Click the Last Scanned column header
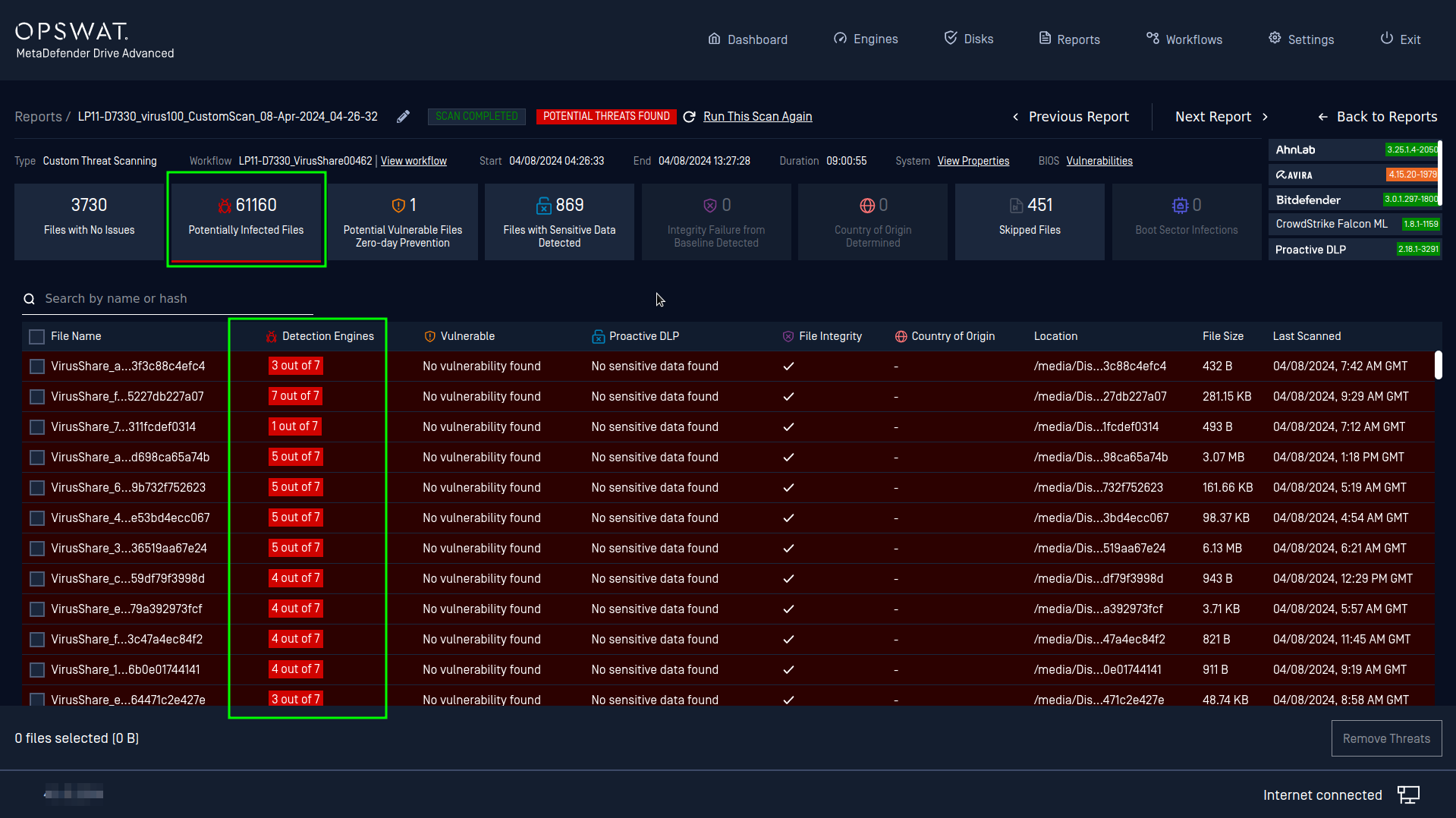 [1307, 336]
